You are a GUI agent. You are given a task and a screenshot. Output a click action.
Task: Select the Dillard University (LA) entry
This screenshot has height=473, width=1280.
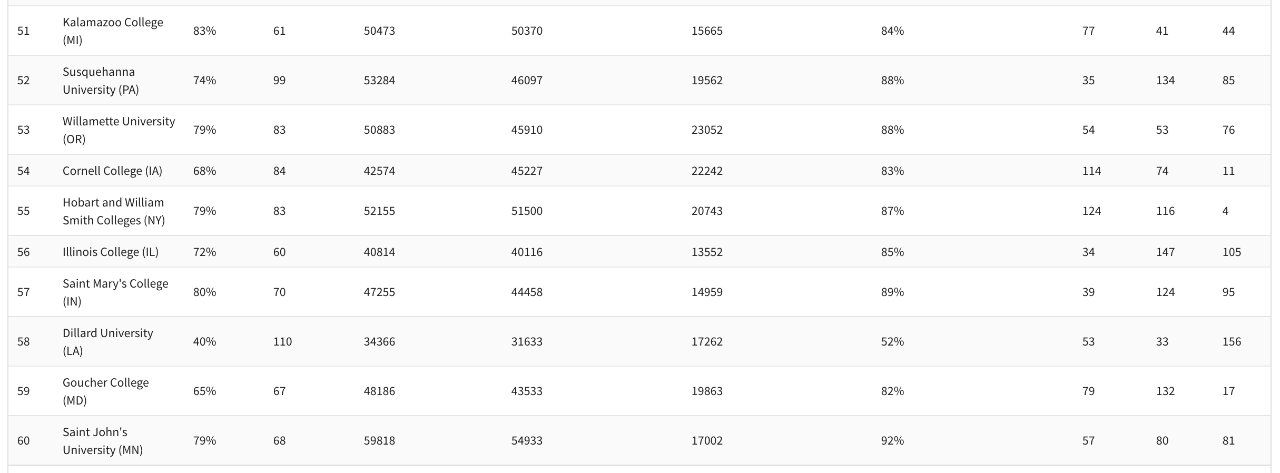tap(107, 342)
